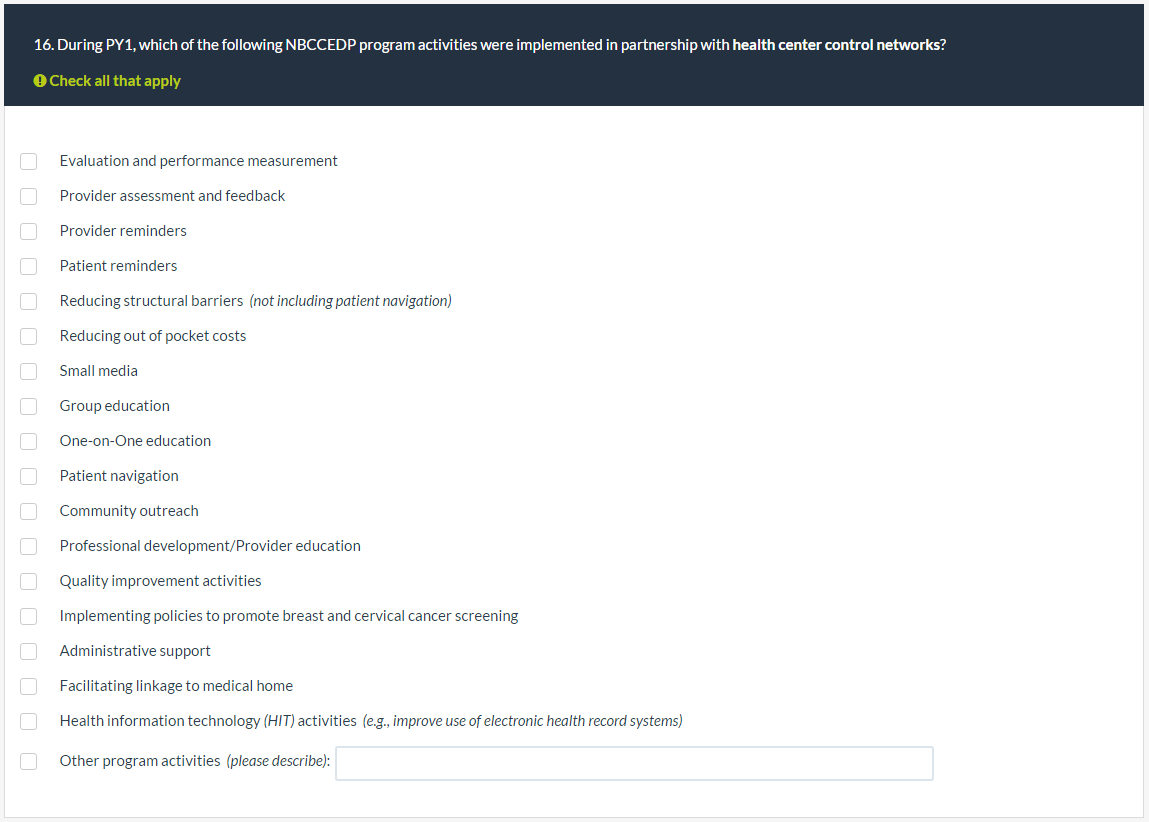Click the Other program activities description field
Image resolution: width=1149 pixels, height=822 pixels.
(634, 763)
